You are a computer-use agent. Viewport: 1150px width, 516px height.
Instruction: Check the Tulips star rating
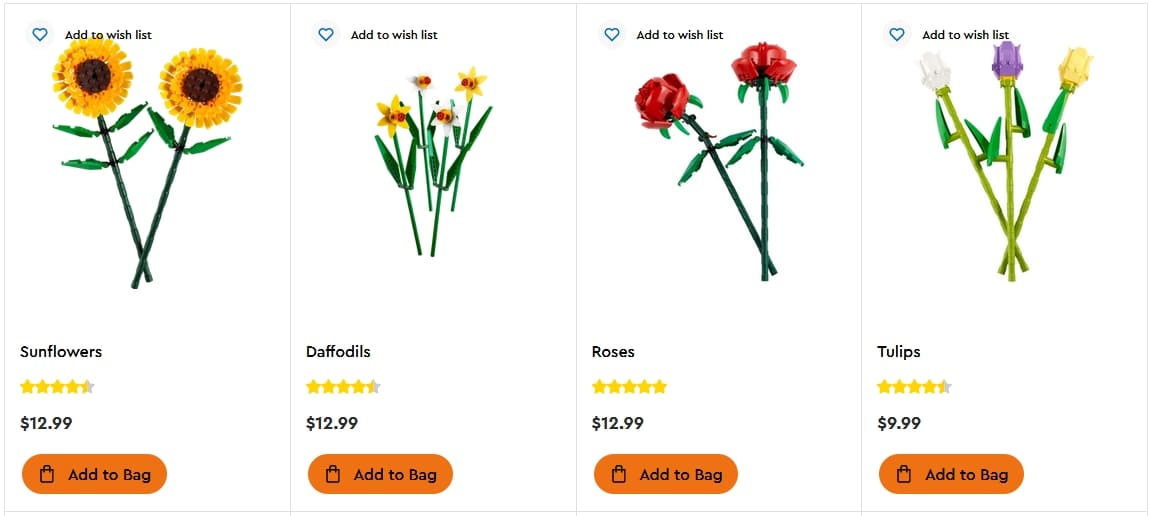pyautogui.click(x=914, y=387)
